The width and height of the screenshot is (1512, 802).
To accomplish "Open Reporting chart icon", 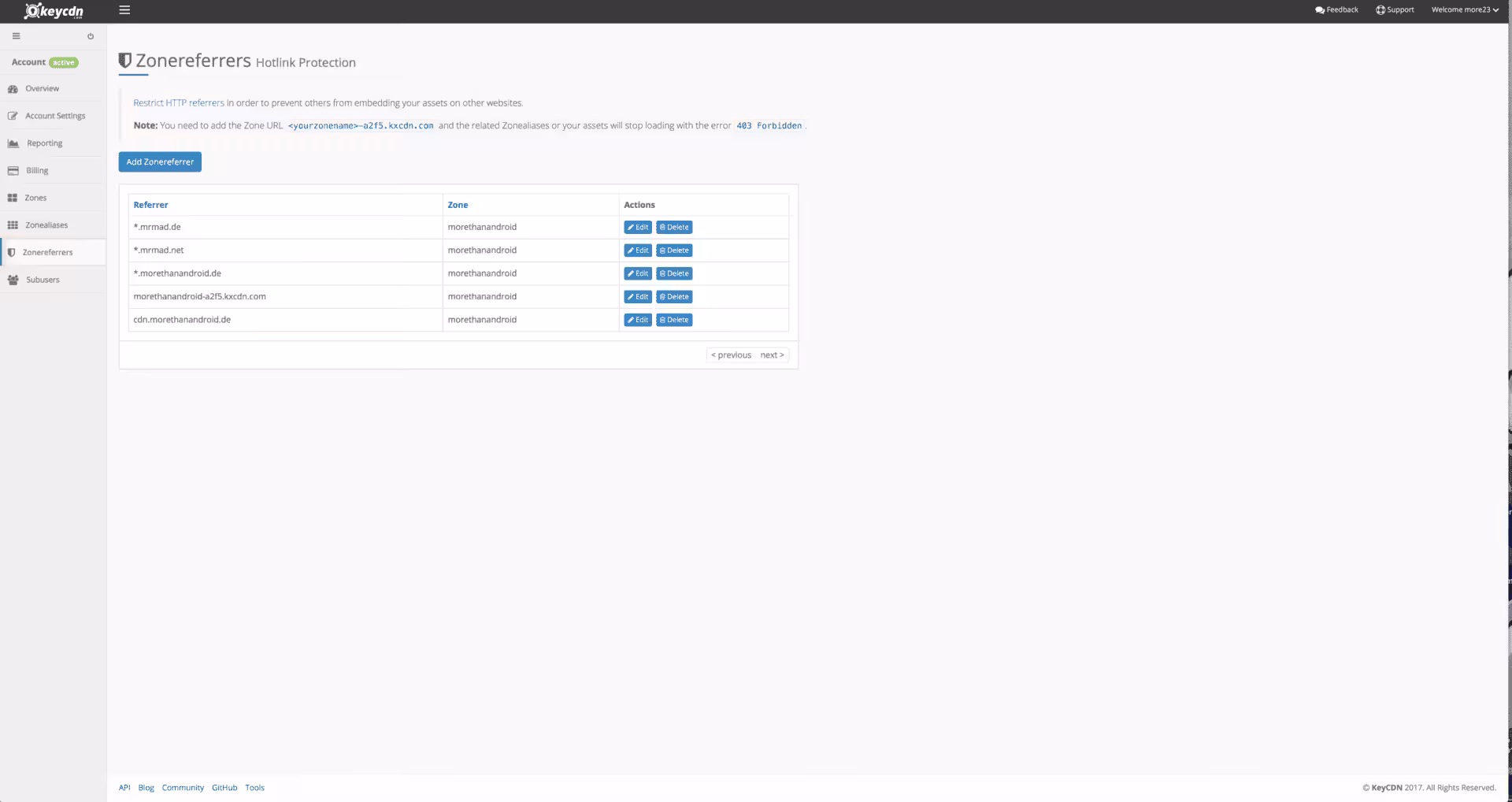I will [13, 143].
